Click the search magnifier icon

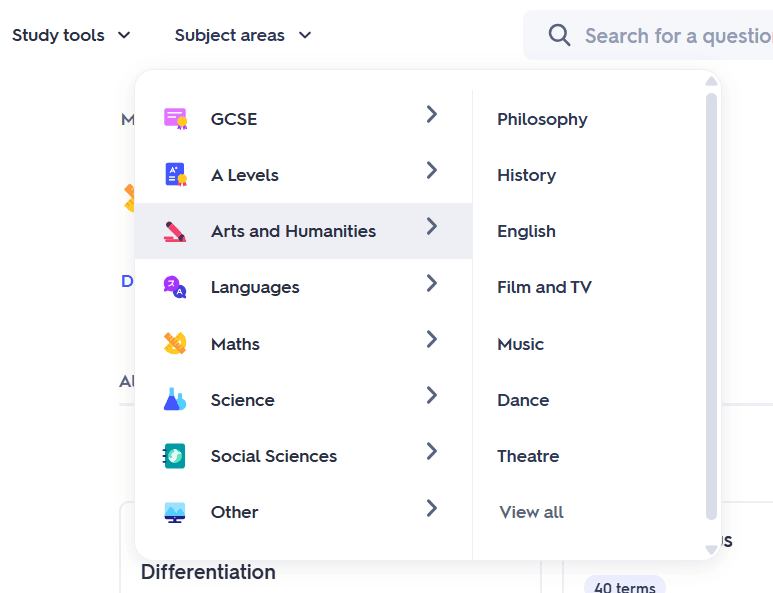pyautogui.click(x=560, y=35)
